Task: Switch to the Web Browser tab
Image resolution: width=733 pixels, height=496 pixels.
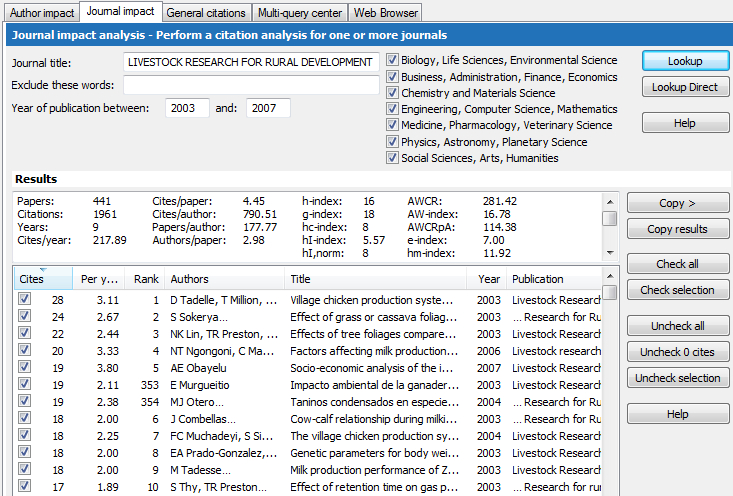Action: (386, 13)
